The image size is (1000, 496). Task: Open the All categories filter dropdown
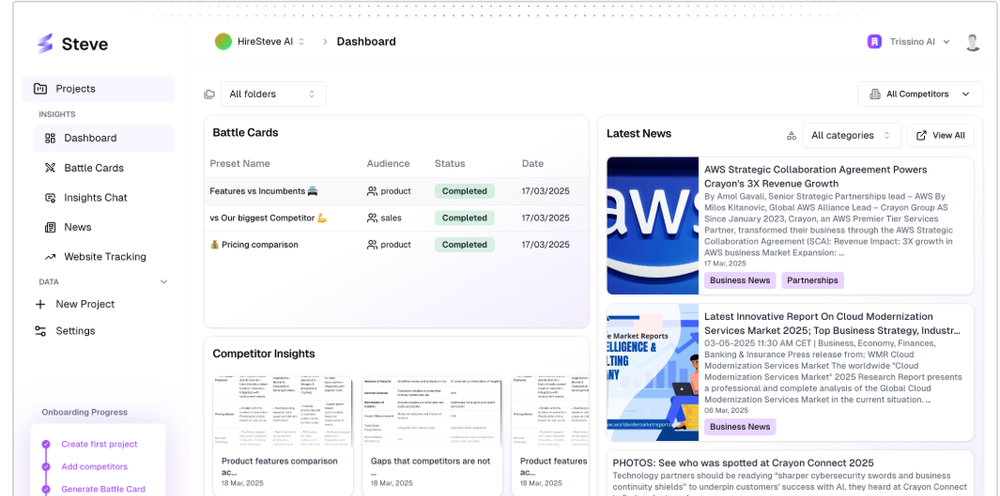[851, 135]
